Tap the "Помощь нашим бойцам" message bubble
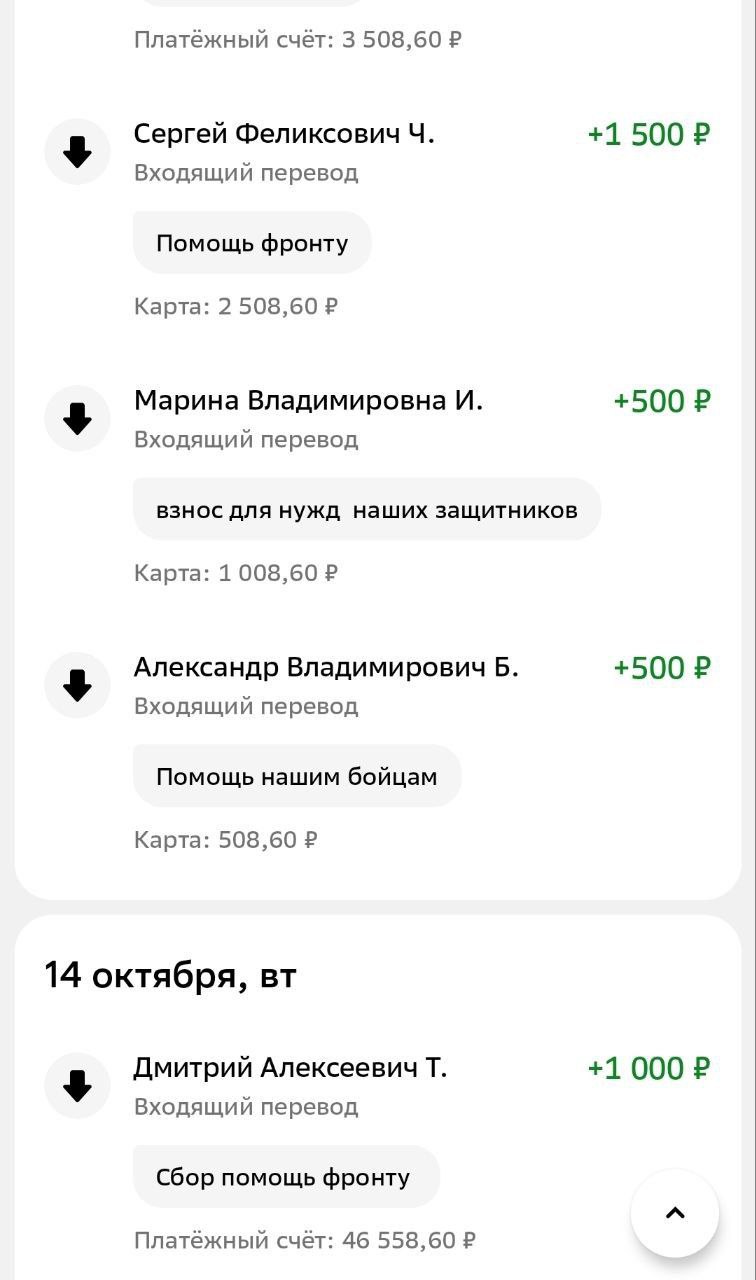The image size is (756, 1280). 296,777
